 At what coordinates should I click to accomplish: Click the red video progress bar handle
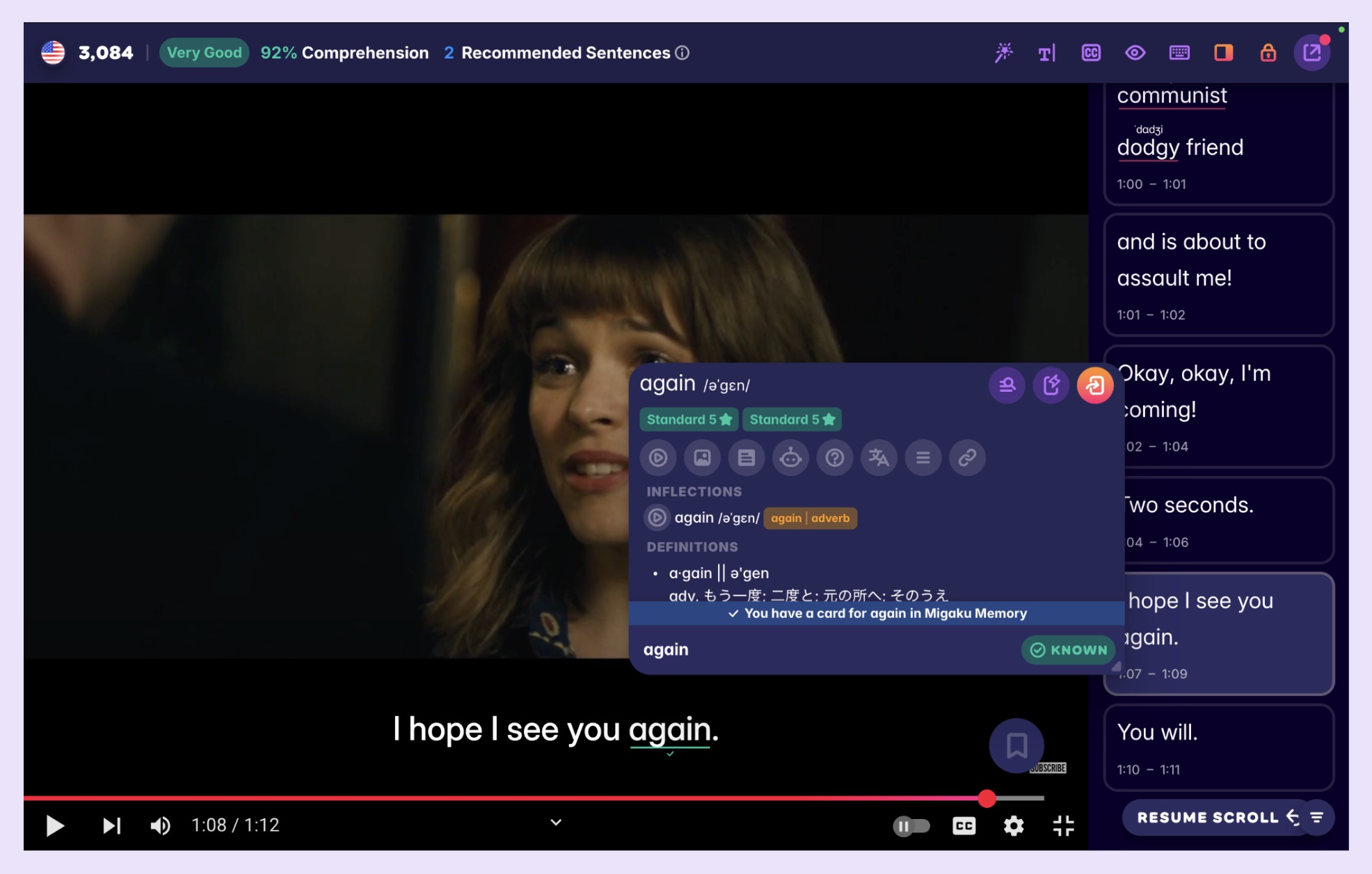coord(987,799)
